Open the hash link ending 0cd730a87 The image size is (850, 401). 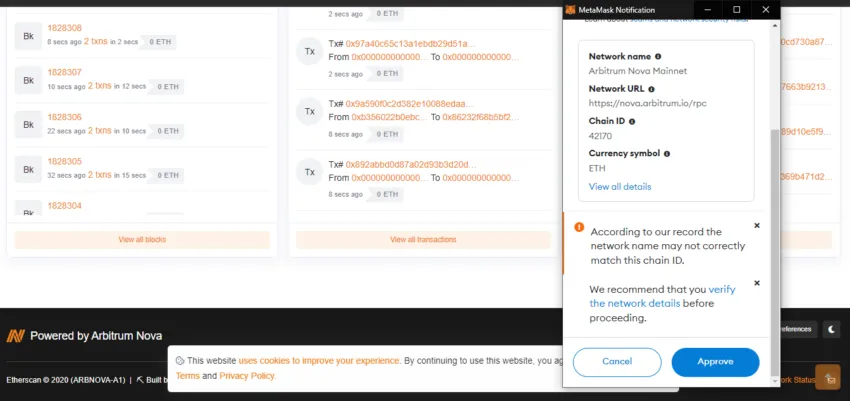806,42
